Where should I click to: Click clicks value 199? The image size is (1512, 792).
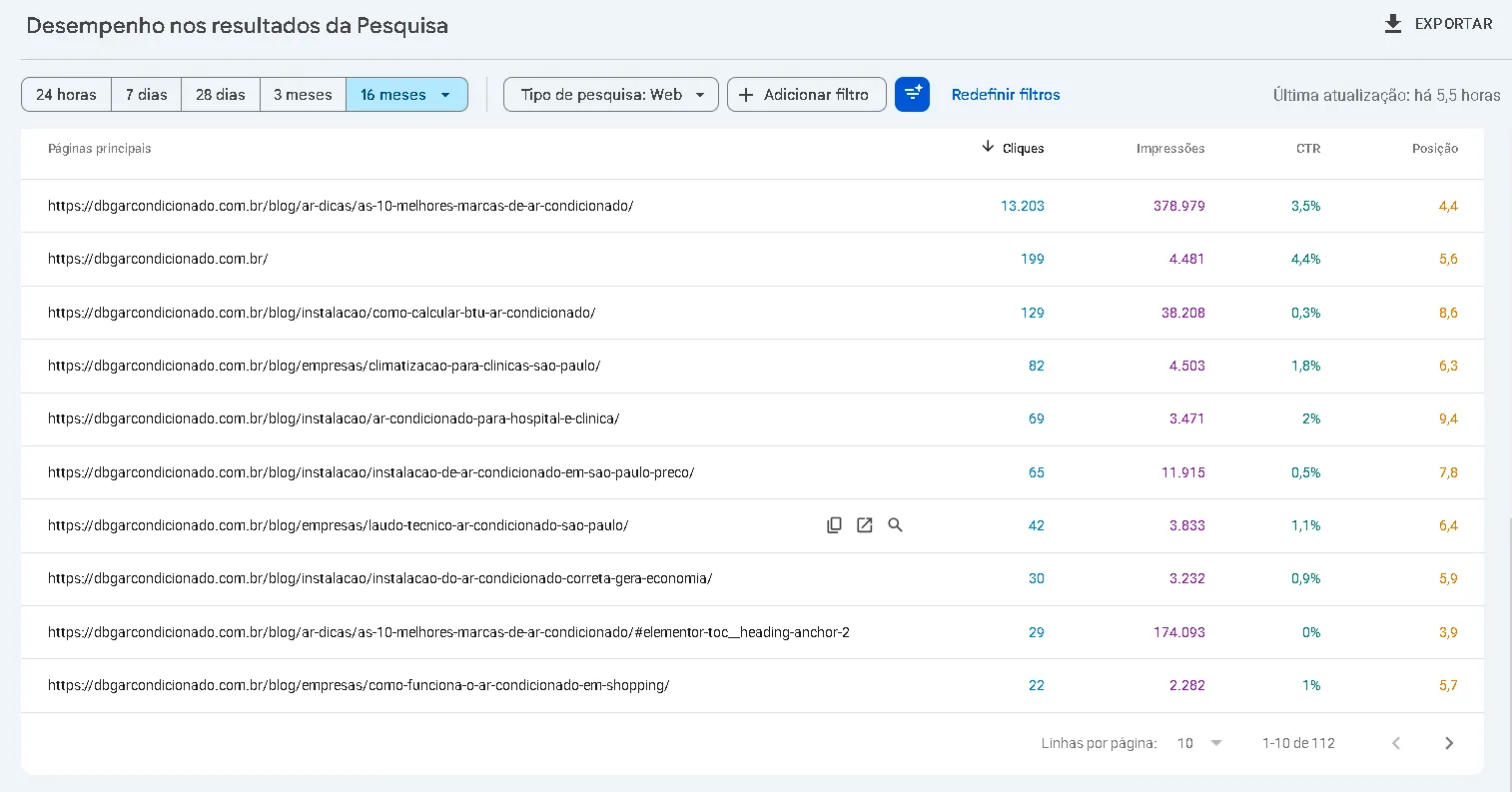1033,259
